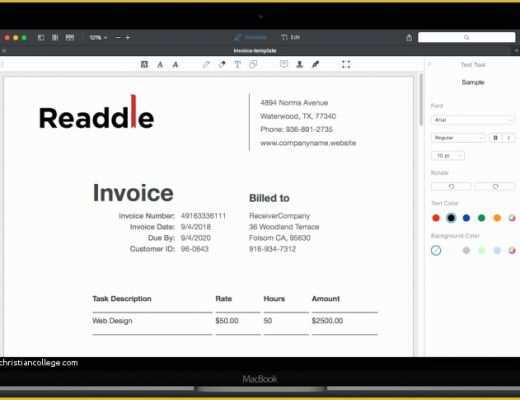Pick the black text color
This screenshot has width=520, height=400.
pyautogui.click(x=451, y=218)
